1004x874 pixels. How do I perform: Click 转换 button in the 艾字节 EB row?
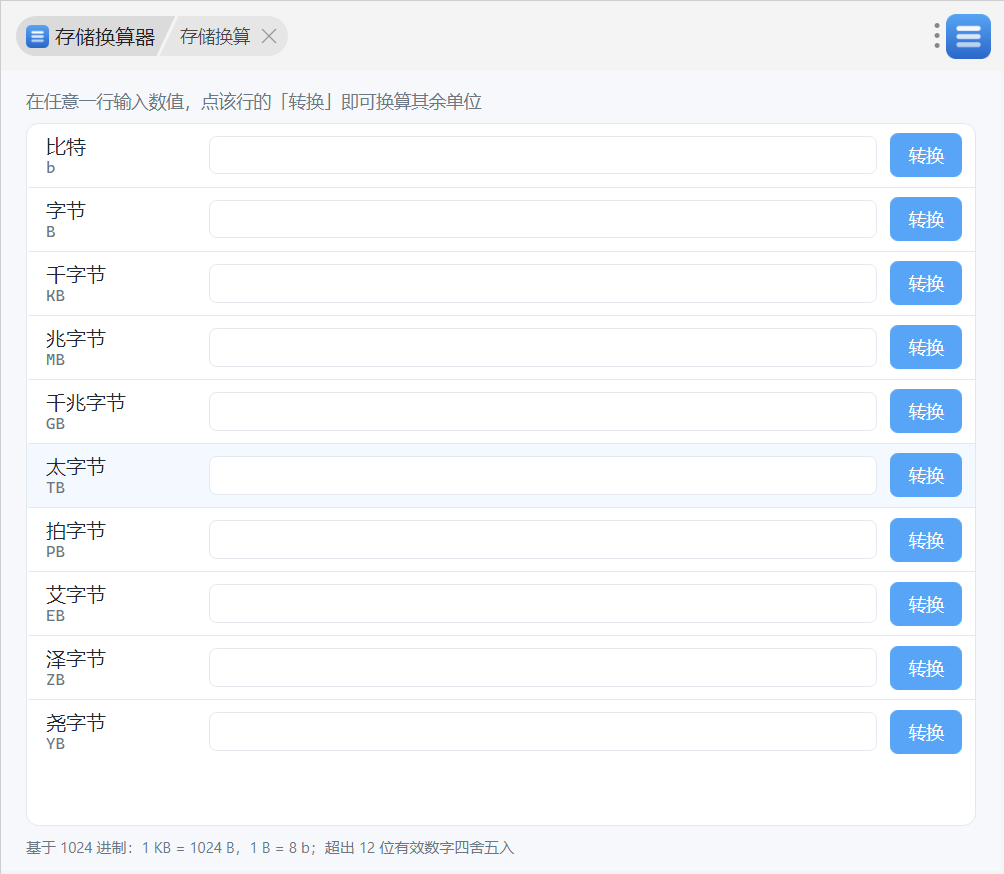(x=925, y=604)
